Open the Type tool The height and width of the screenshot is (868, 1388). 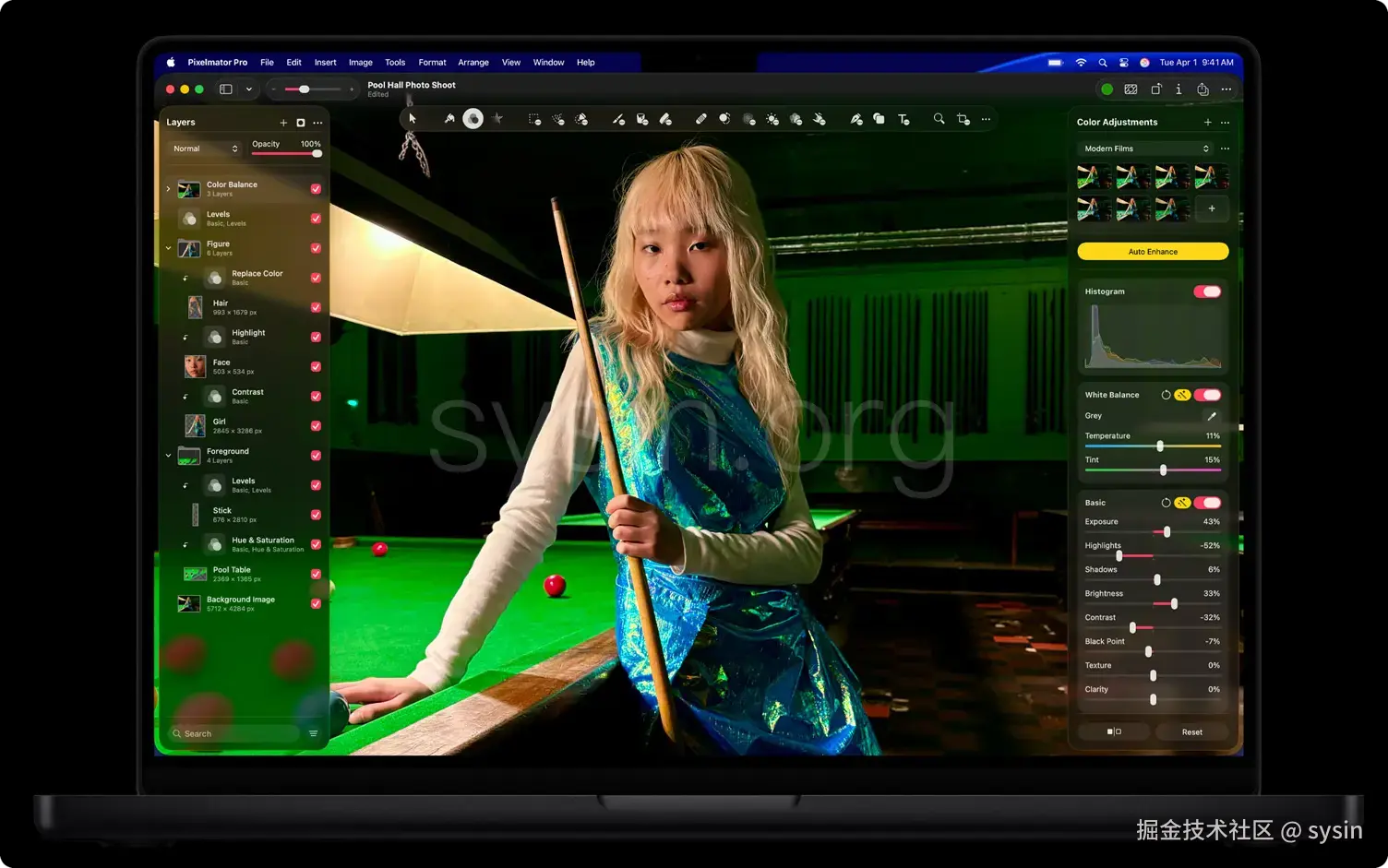(x=903, y=119)
